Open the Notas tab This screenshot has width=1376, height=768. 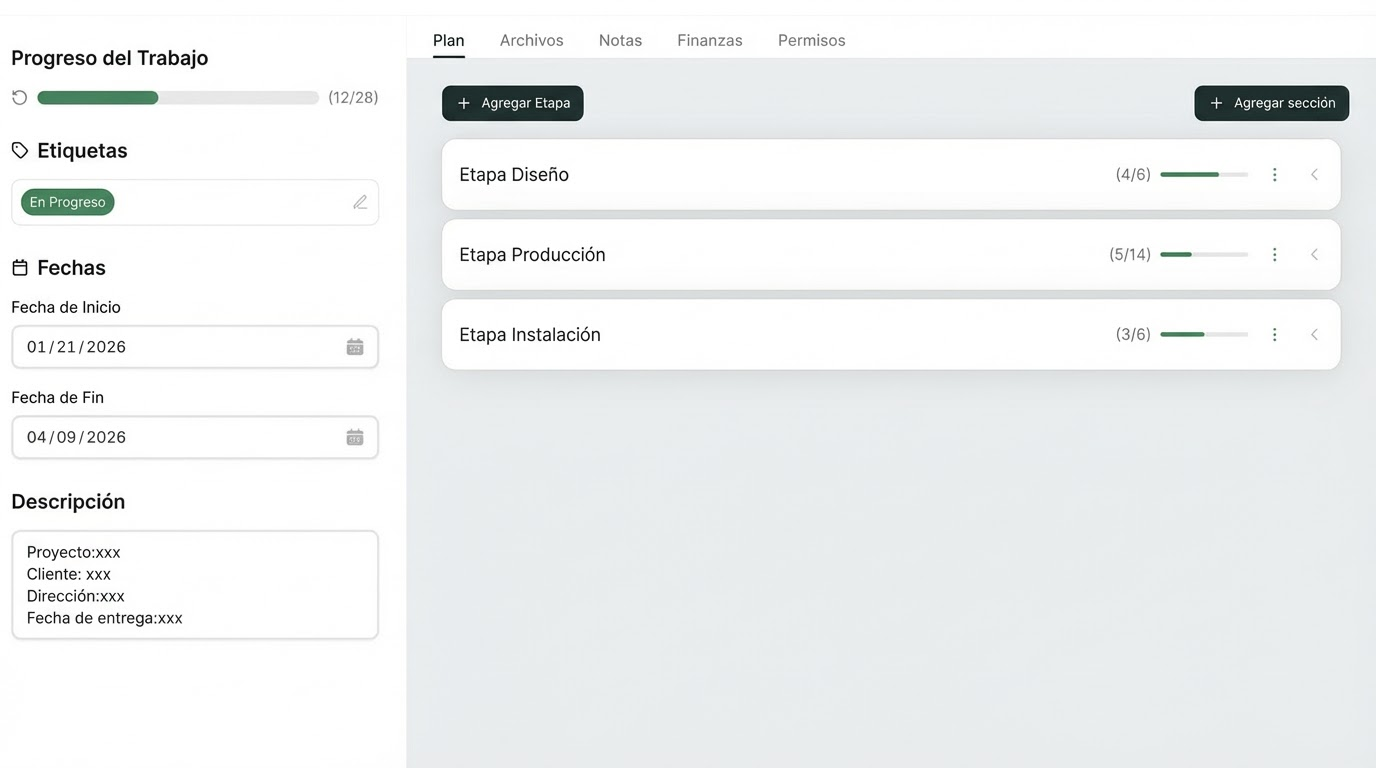coord(620,41)
